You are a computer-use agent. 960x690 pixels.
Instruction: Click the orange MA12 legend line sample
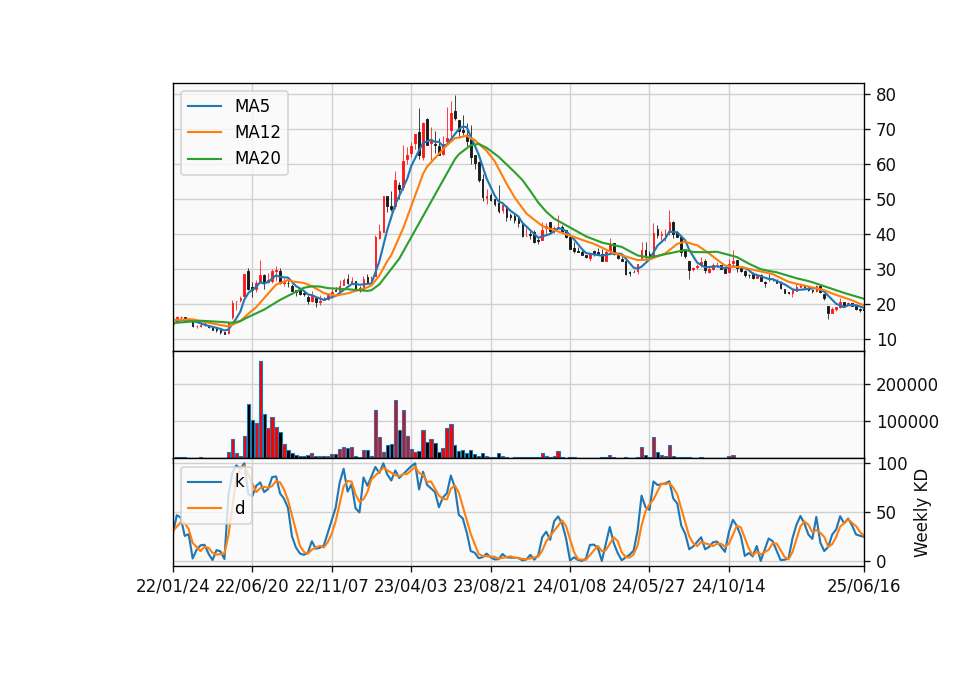tap(204, 132)
